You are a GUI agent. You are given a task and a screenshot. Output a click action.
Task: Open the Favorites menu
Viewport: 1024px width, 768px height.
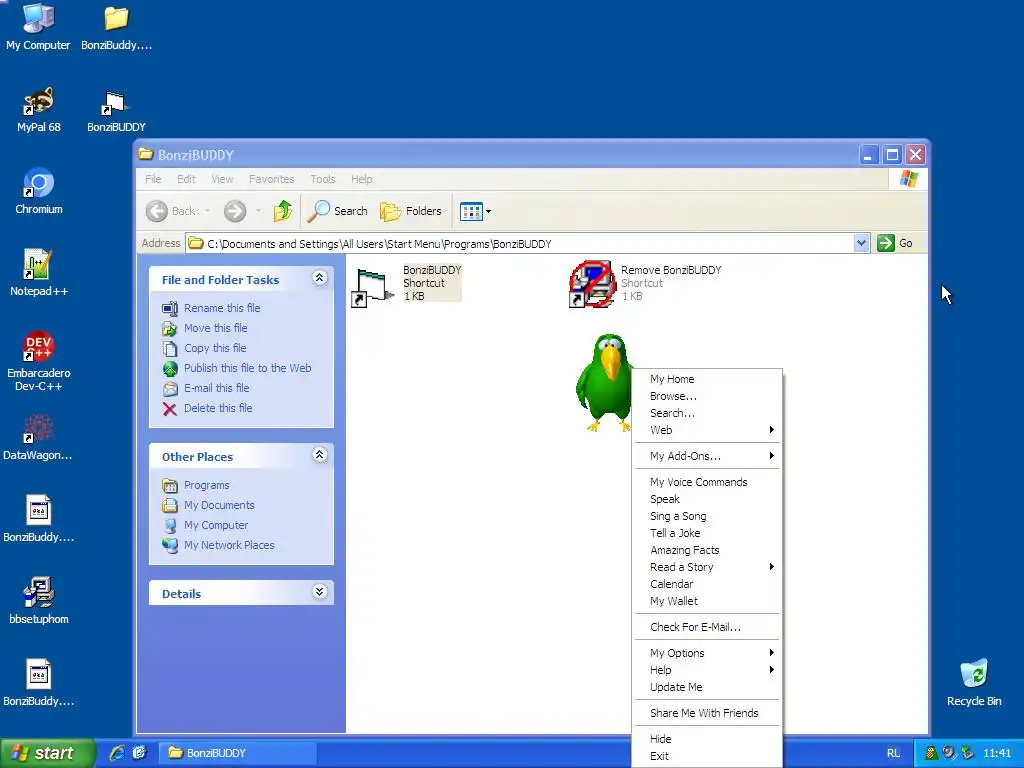pyautogui.click(x=271, y=179)
